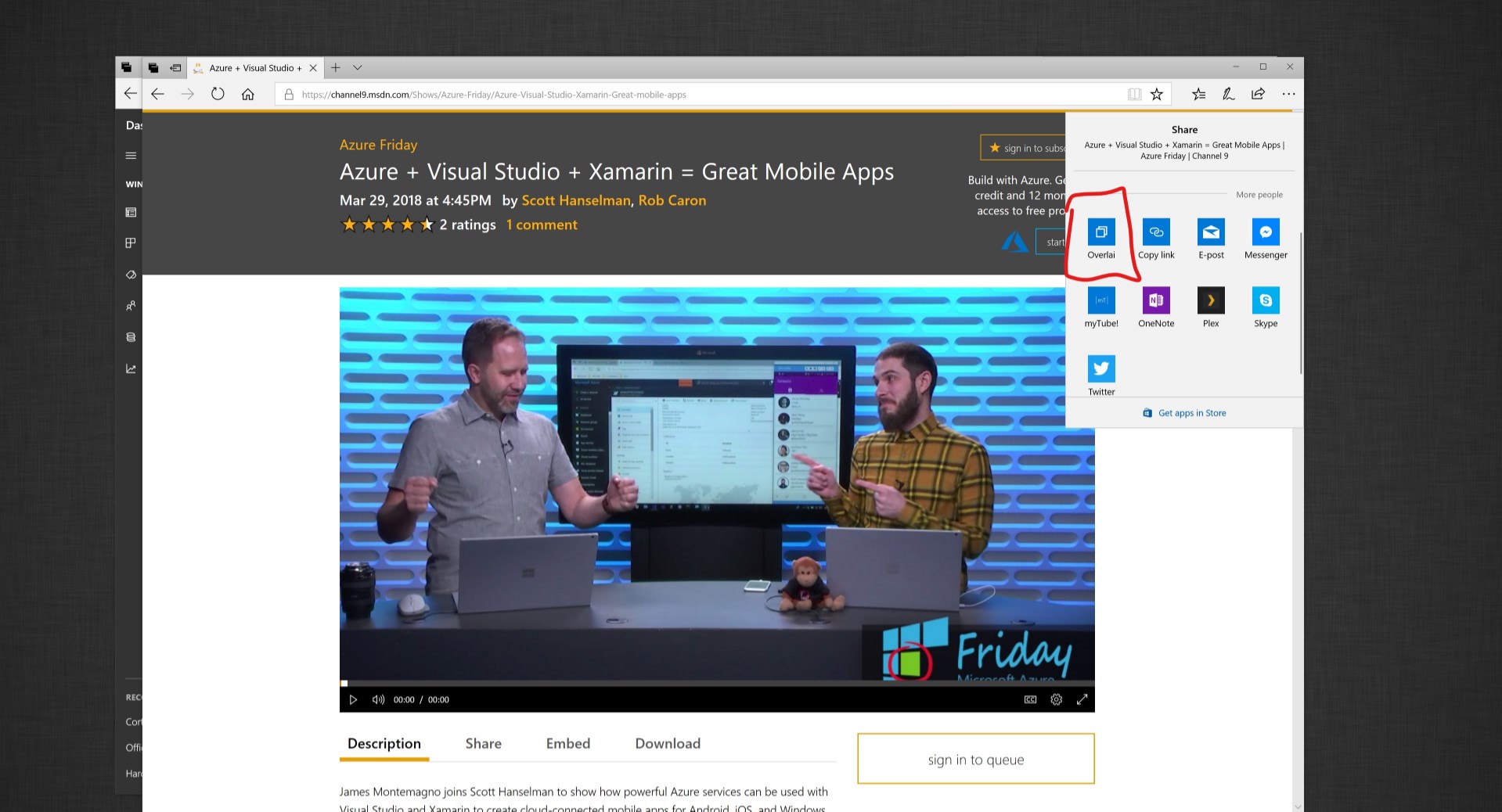Open the video settings gear
This screenshot has width=1502, height=812.
[x=1056, y=699]
